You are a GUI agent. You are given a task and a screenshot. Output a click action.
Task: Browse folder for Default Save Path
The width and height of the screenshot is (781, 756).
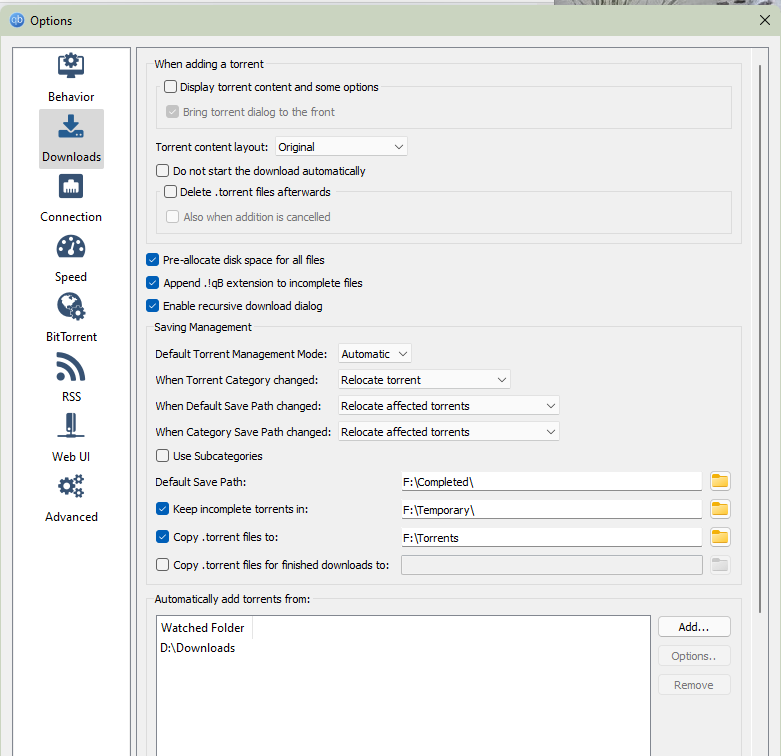(x=720, y=481)
